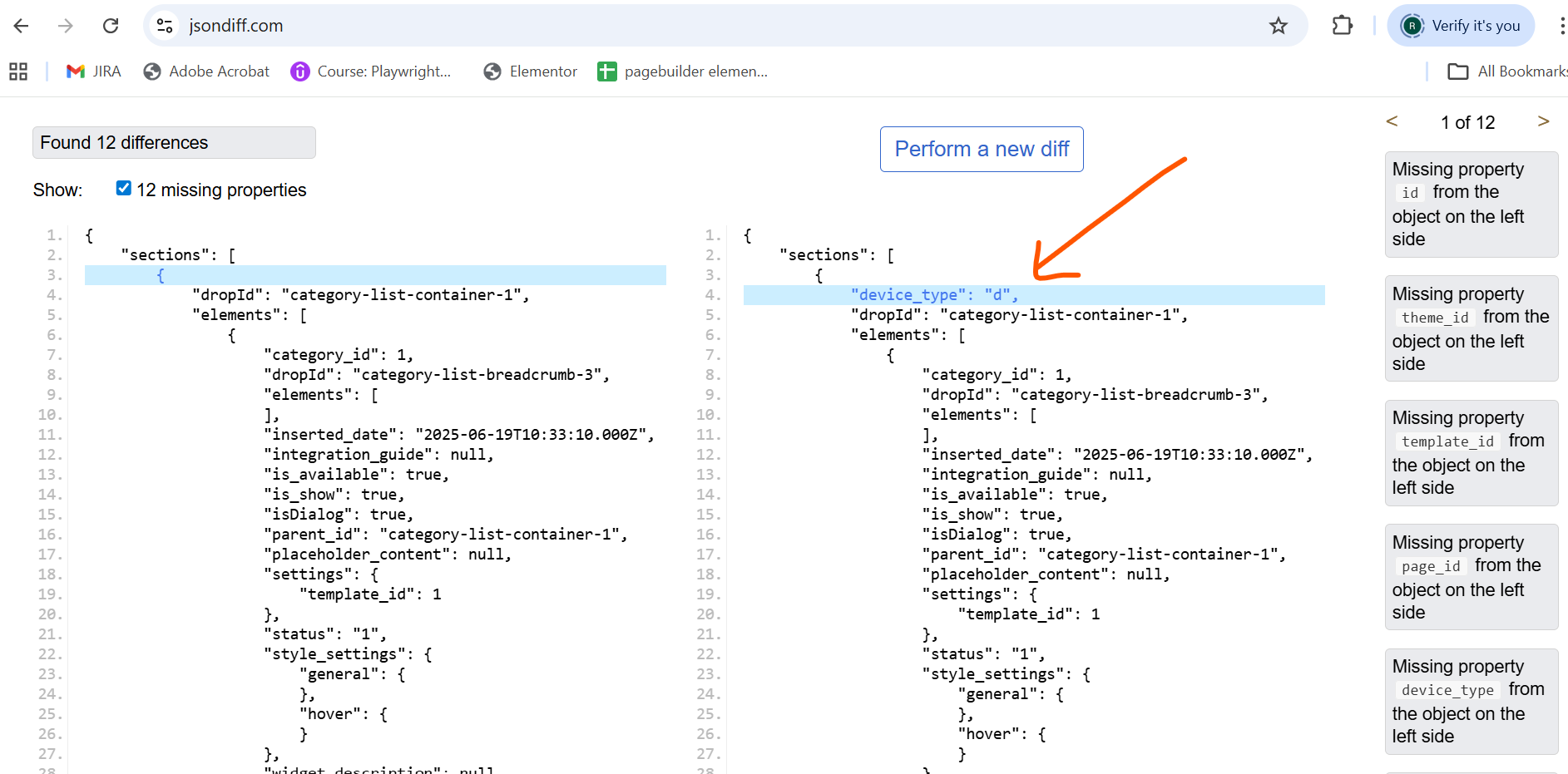Click left "template_id": 1 line
This screenshot has height=774, width=1568.
370,594
